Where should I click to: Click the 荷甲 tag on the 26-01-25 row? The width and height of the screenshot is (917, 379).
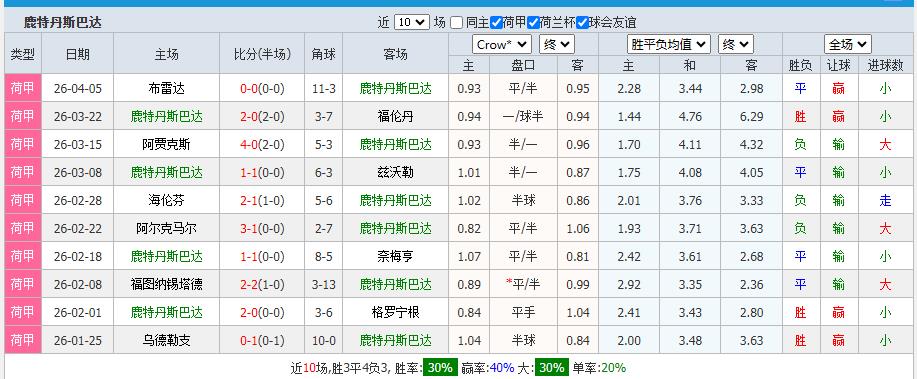coord(22,340)
